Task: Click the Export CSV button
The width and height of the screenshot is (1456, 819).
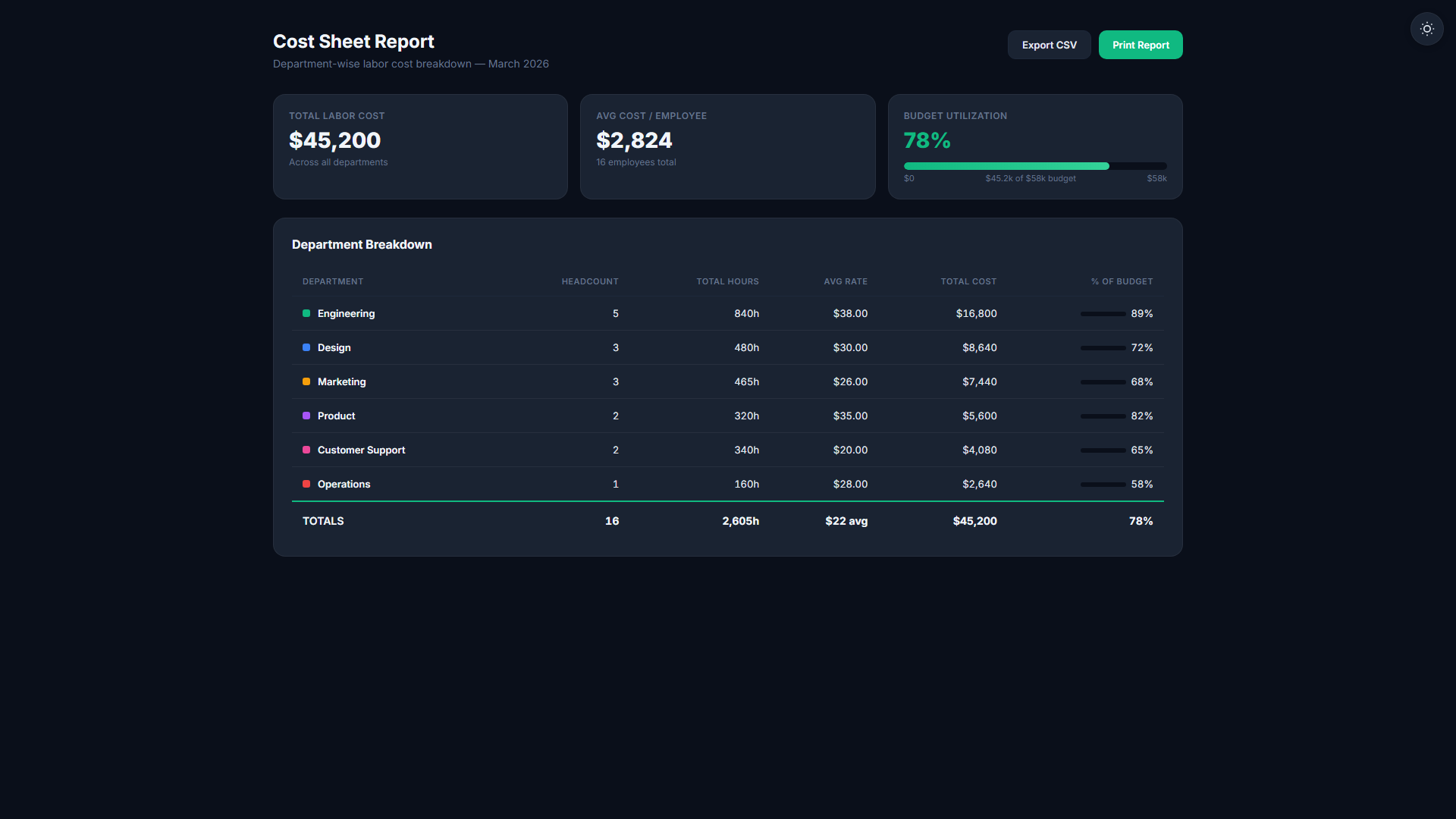Action: (1049, 45)
